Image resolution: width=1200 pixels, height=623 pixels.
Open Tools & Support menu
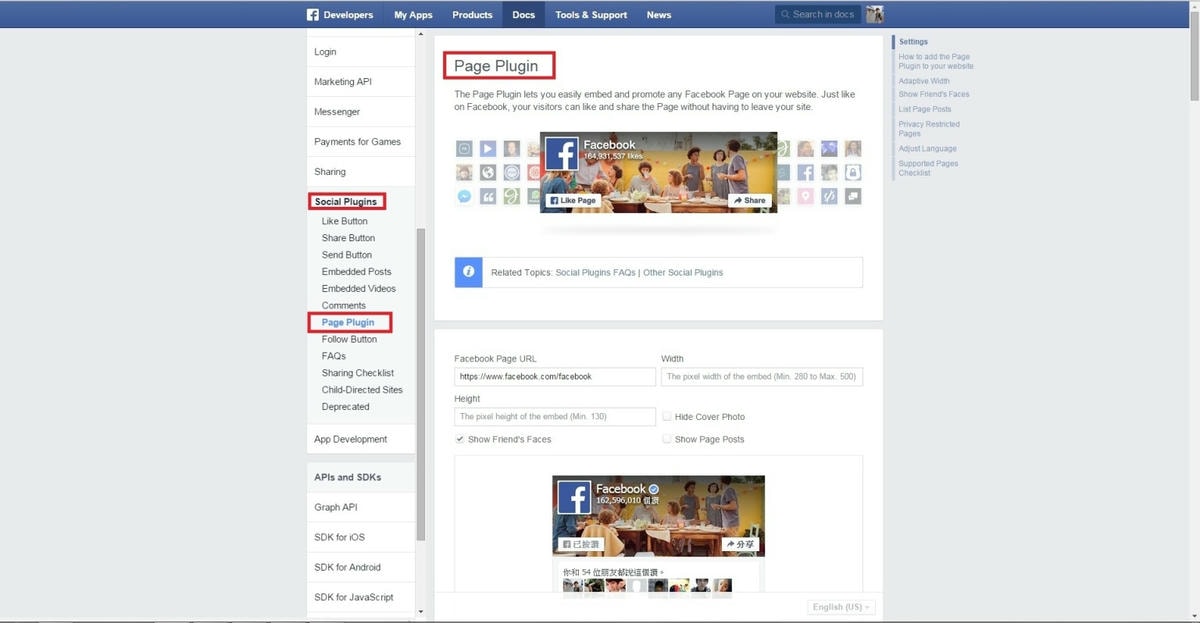coord(592,15)
